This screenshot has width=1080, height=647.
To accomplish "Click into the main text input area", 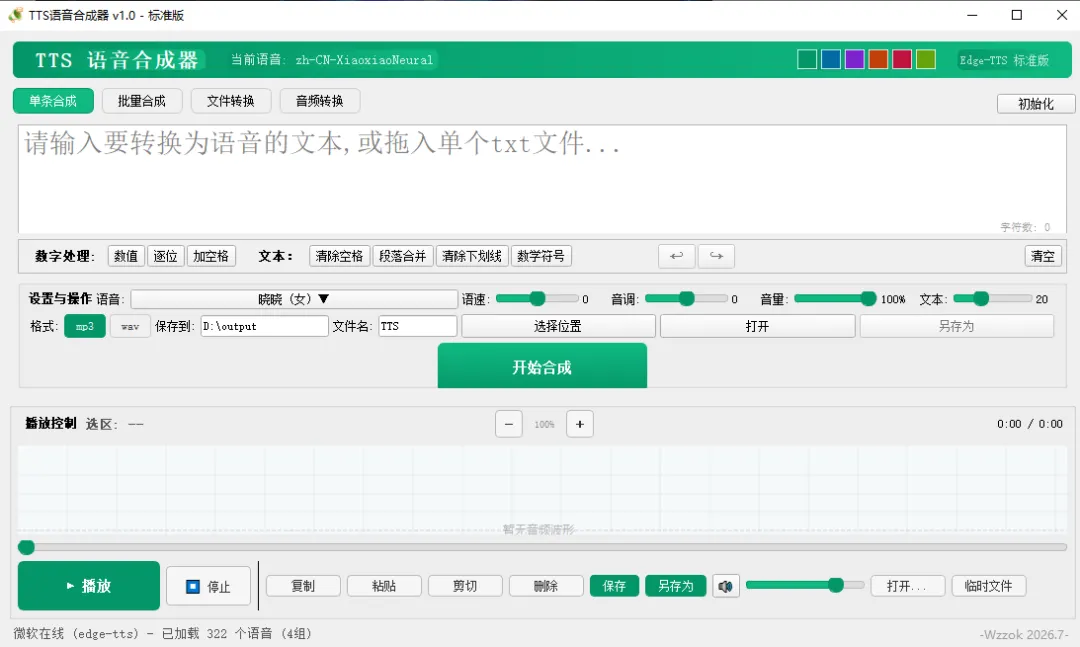I will coord(543,179).
